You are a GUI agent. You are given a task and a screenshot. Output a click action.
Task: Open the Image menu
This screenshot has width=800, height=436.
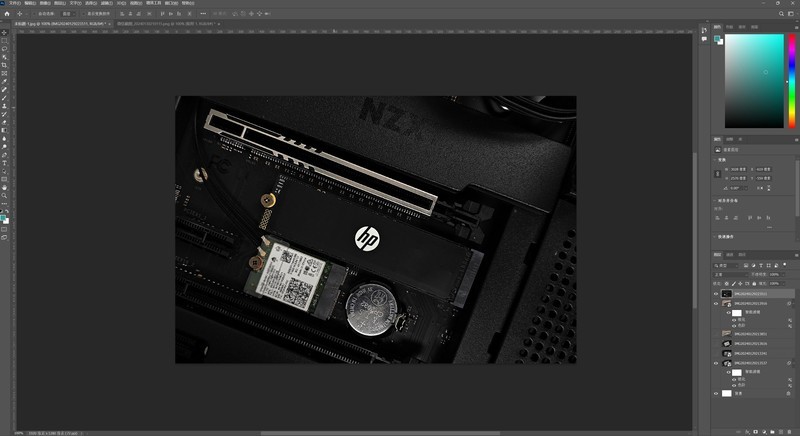click(45, 3)
